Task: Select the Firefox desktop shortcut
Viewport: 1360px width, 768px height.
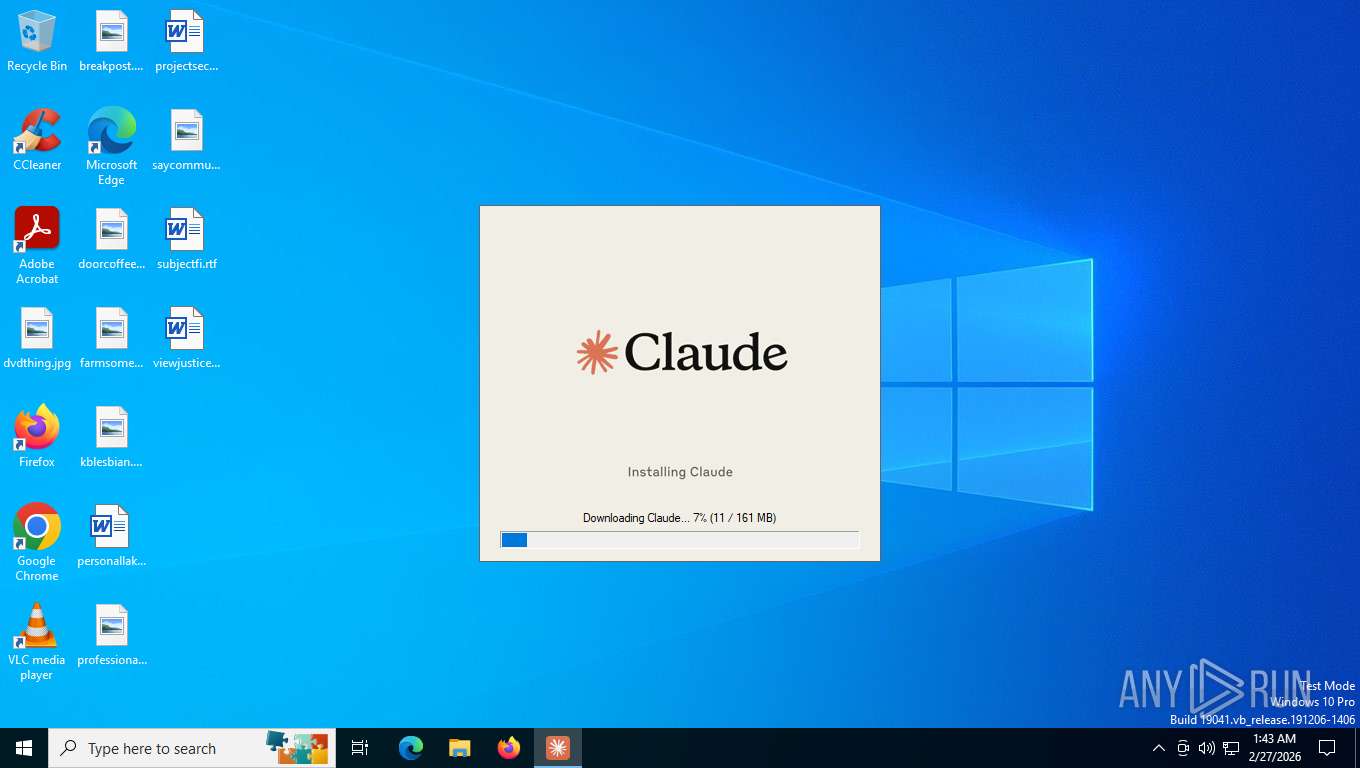Action: [37, 437]
